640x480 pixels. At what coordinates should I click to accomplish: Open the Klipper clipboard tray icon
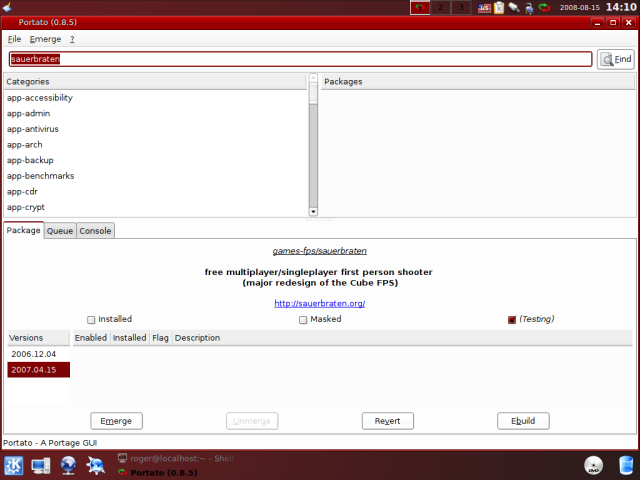pyautogui.click(x=499, y=8)
